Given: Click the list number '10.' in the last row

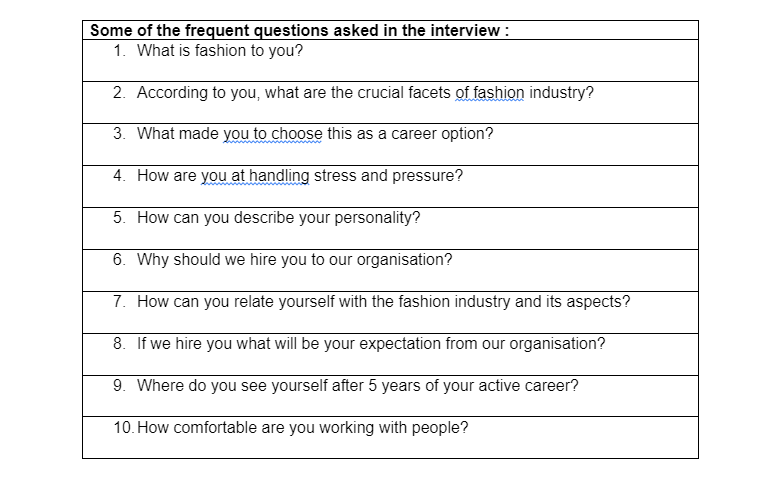Looking at the screenshot, I should coord(123,427).
